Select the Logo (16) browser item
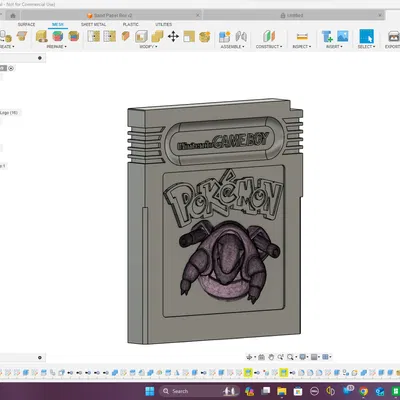 (x=9, y=113)
